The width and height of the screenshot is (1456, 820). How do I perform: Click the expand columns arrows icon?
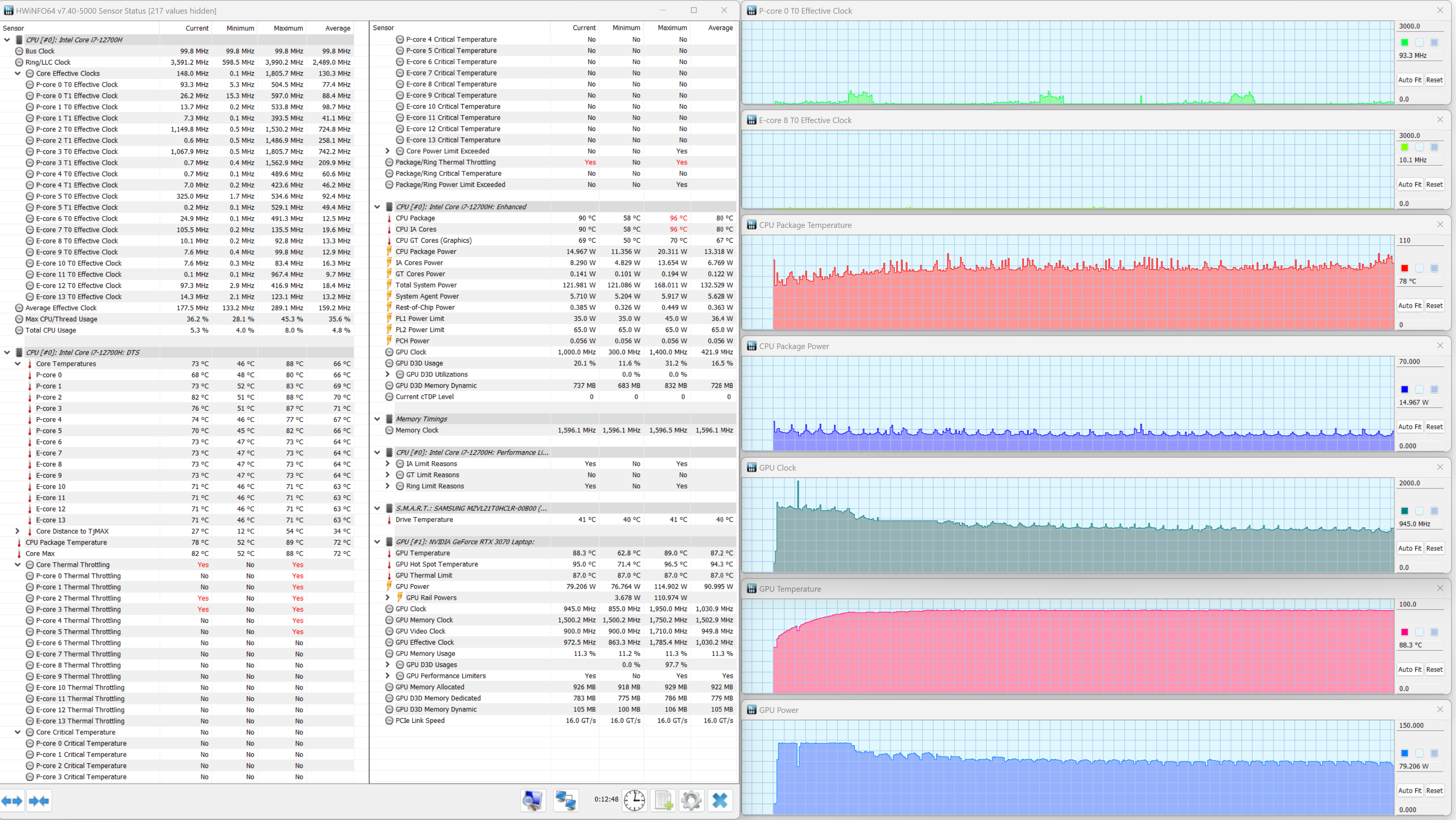12,801
